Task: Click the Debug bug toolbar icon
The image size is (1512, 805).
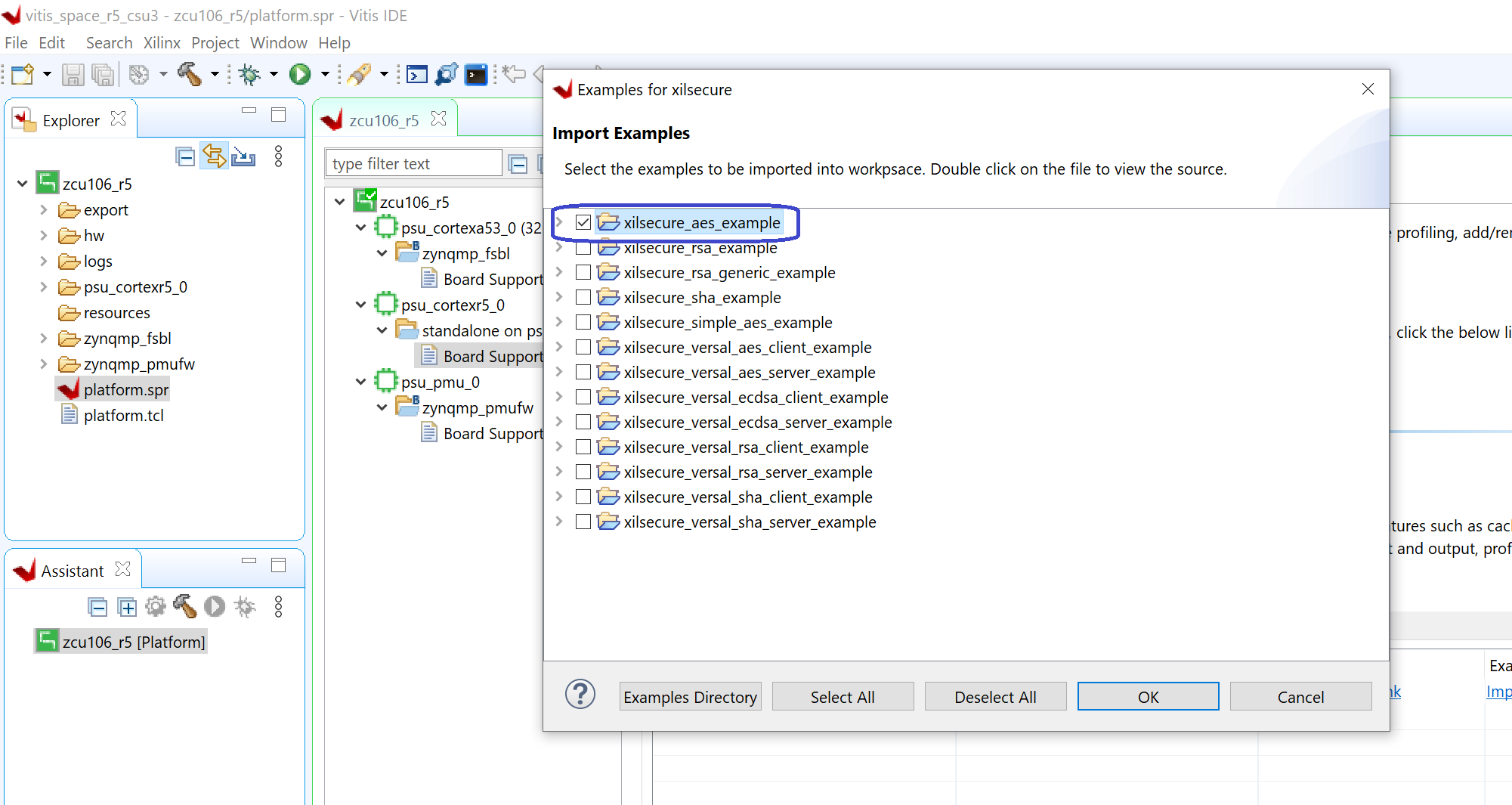Action: point(249,74)
